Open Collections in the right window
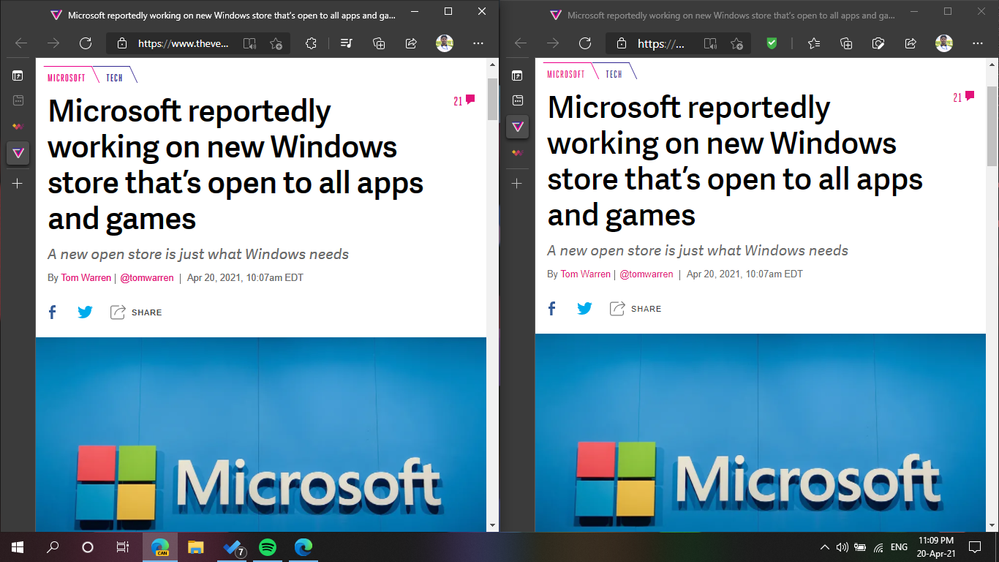 [x=846, y=43]
